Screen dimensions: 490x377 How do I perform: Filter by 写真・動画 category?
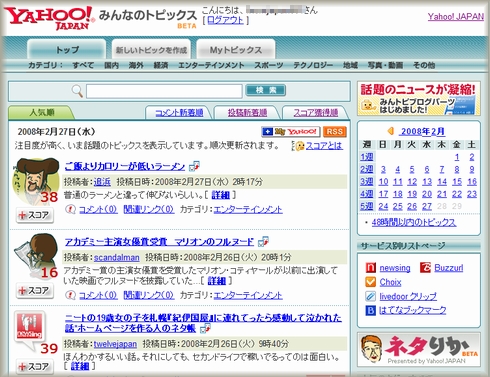pos(385,65)
